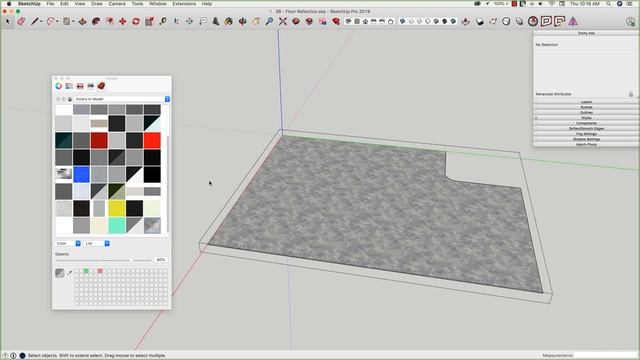Image resolution: width=640 pixels, height=360 pixels.
Task: Click the account profile icon in the toolbar
Action: pyautogui.click(x=631, y=22)
